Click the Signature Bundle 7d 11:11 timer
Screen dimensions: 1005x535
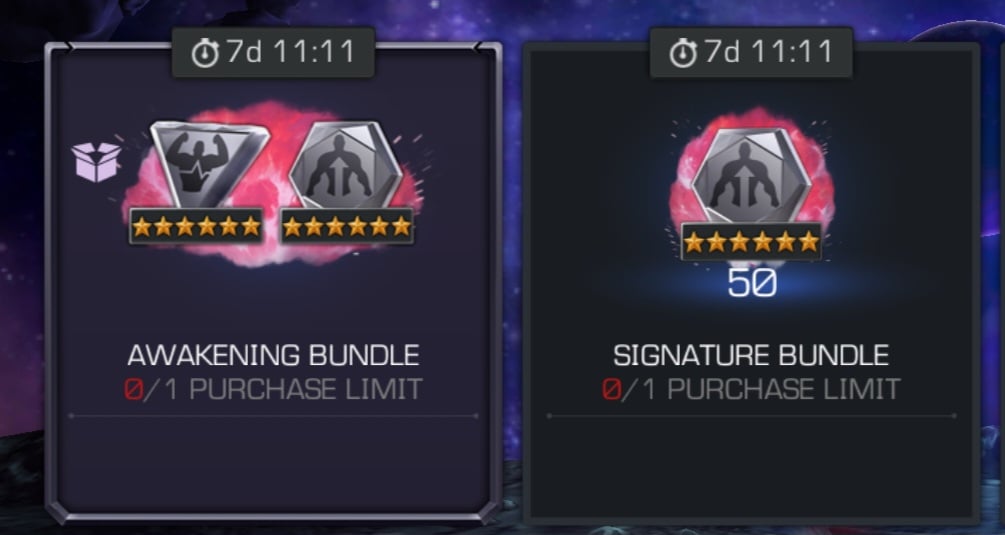pyautogui.click(x=751, y=53)
